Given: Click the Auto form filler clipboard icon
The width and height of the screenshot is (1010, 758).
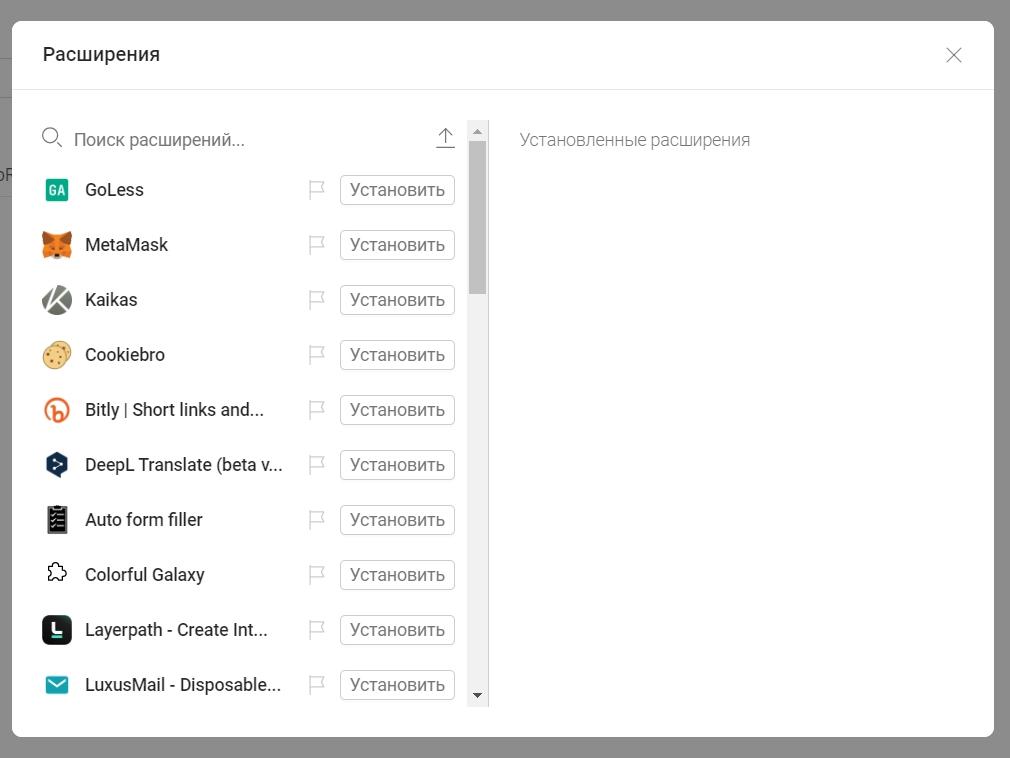Looking at the screenshot, I should point(57,520).
